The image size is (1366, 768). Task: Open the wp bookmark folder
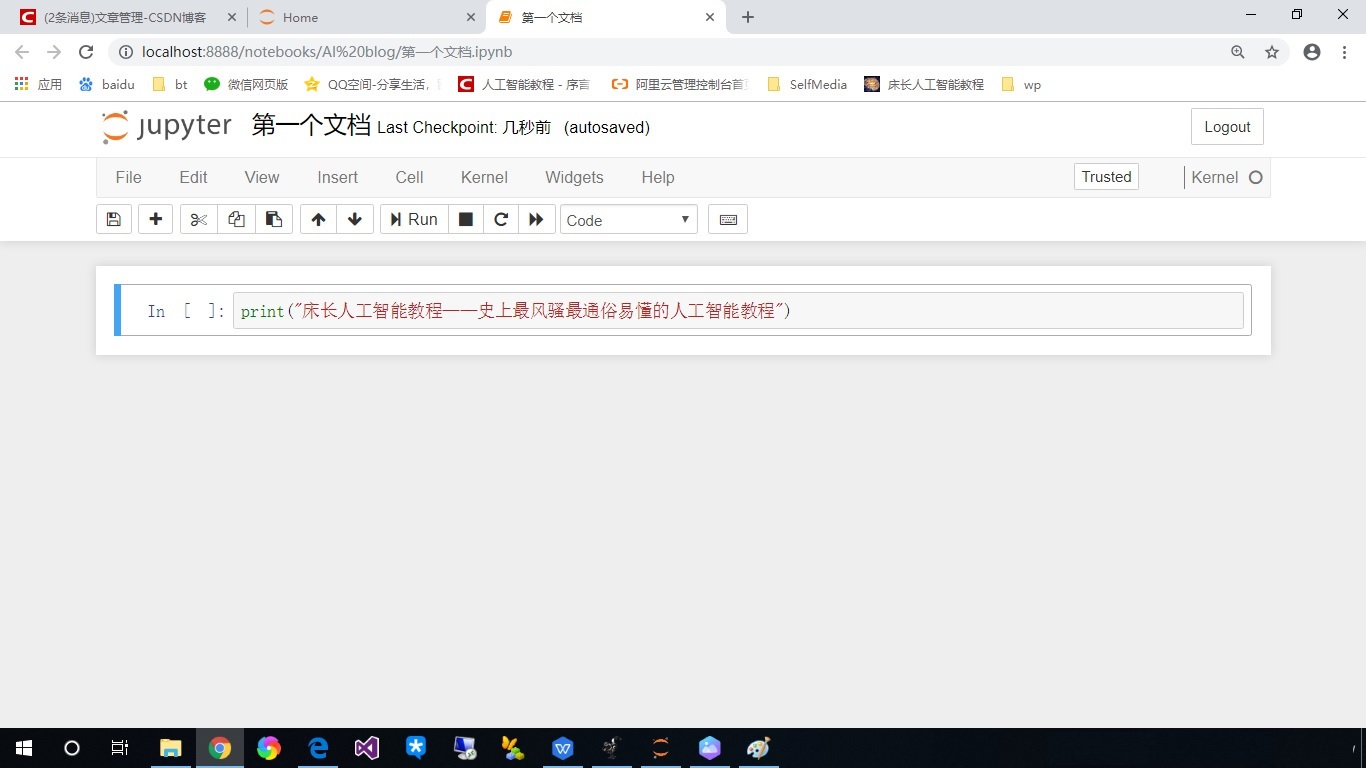[1021, 85]
